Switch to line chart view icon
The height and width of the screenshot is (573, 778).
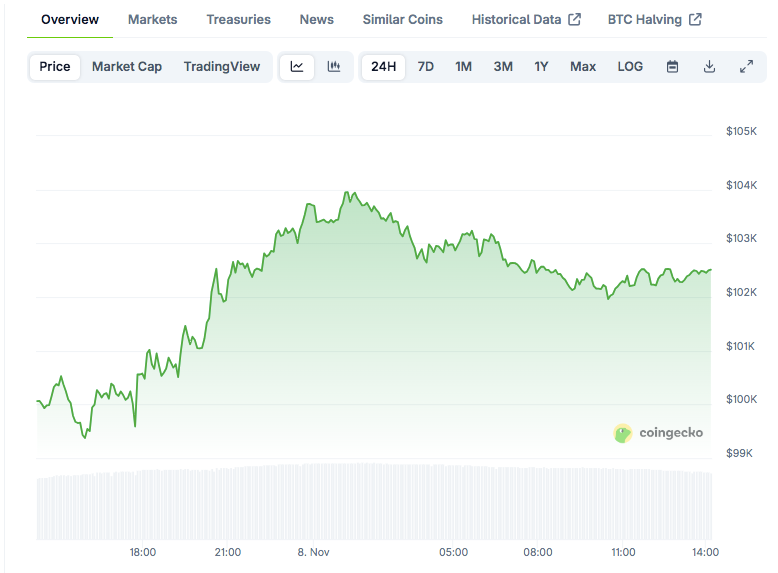click(x=297, y=67)
